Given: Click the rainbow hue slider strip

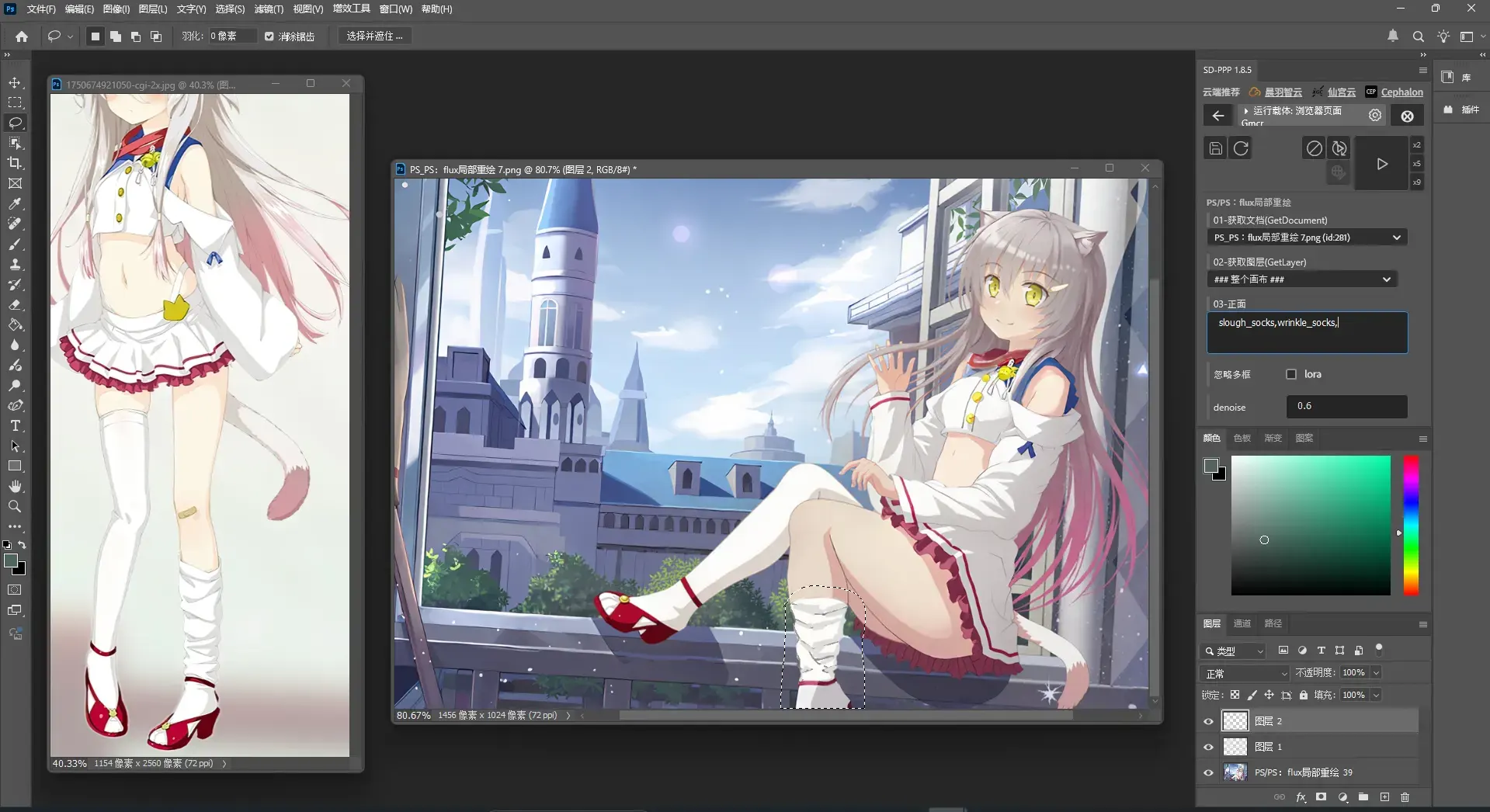Looking at the screenshot, I should (1411, 526).
